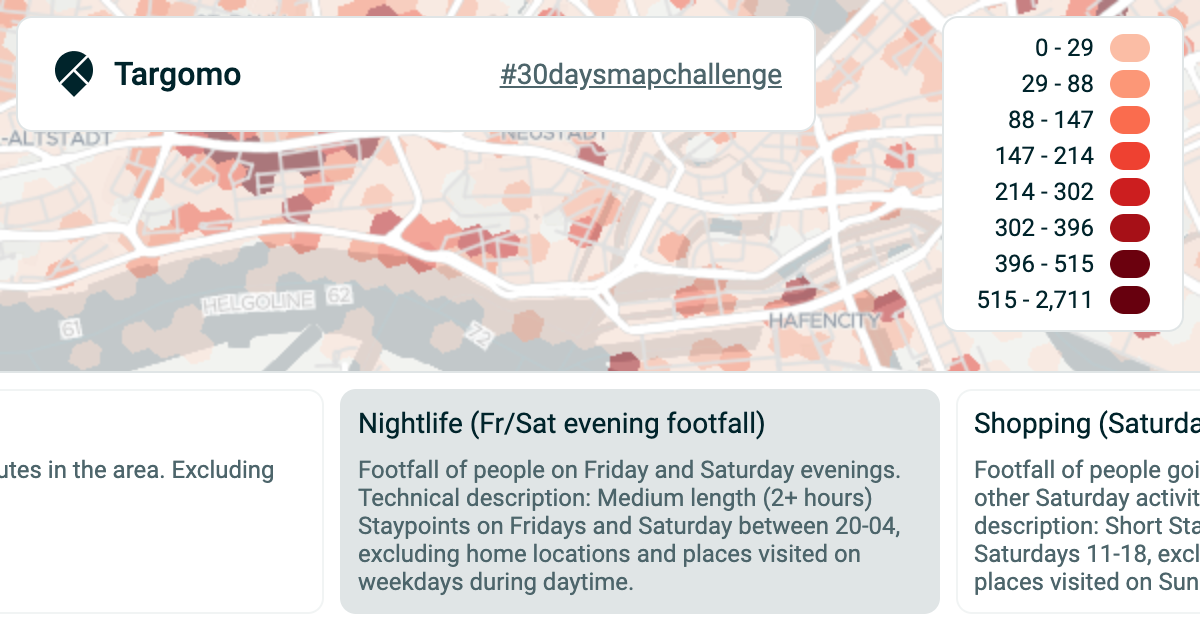The image size is (1200, 630).
Task: Click the HafenCity label on the map
Action: point(824,321)
